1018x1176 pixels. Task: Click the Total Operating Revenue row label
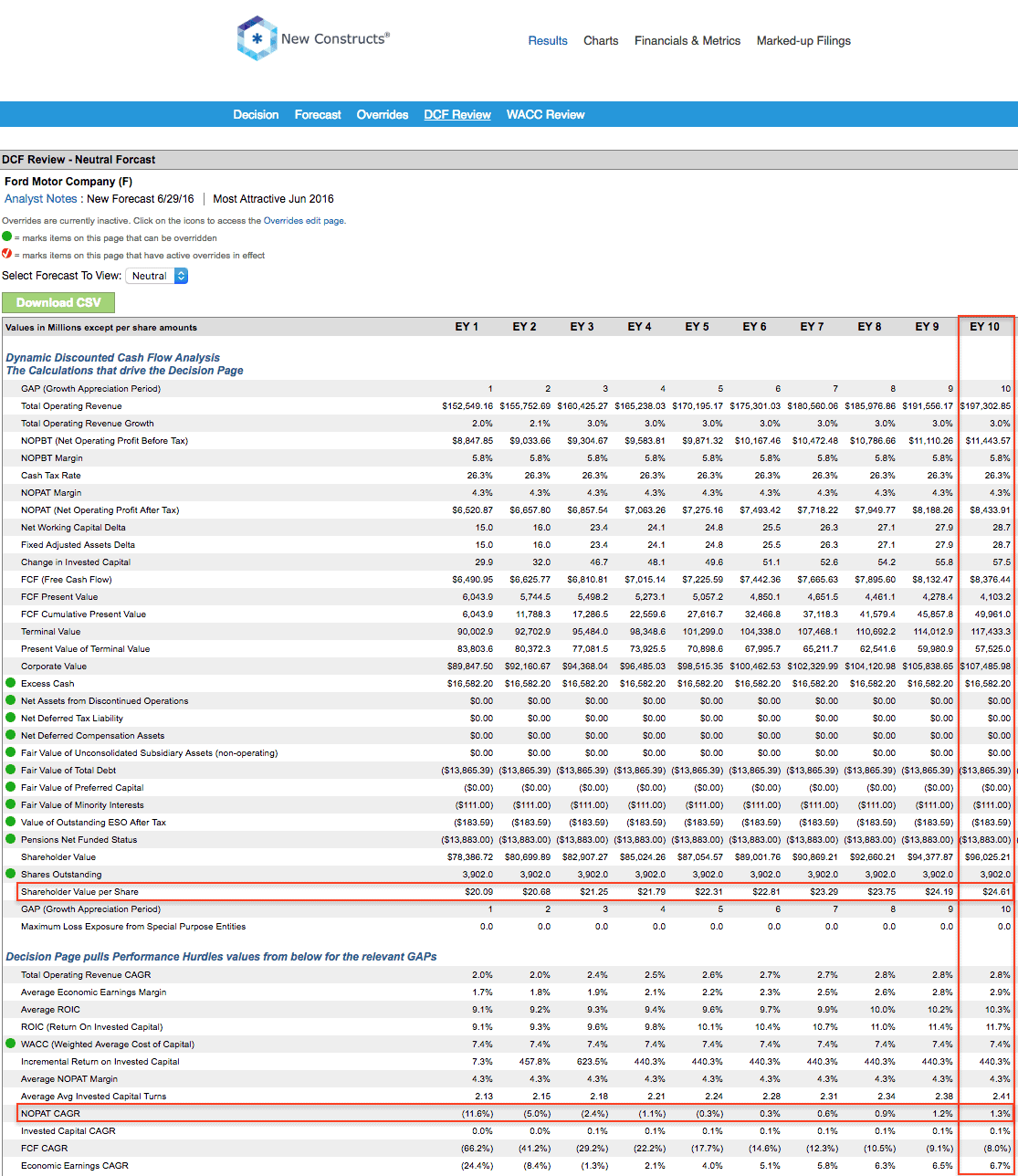[70, 405]
